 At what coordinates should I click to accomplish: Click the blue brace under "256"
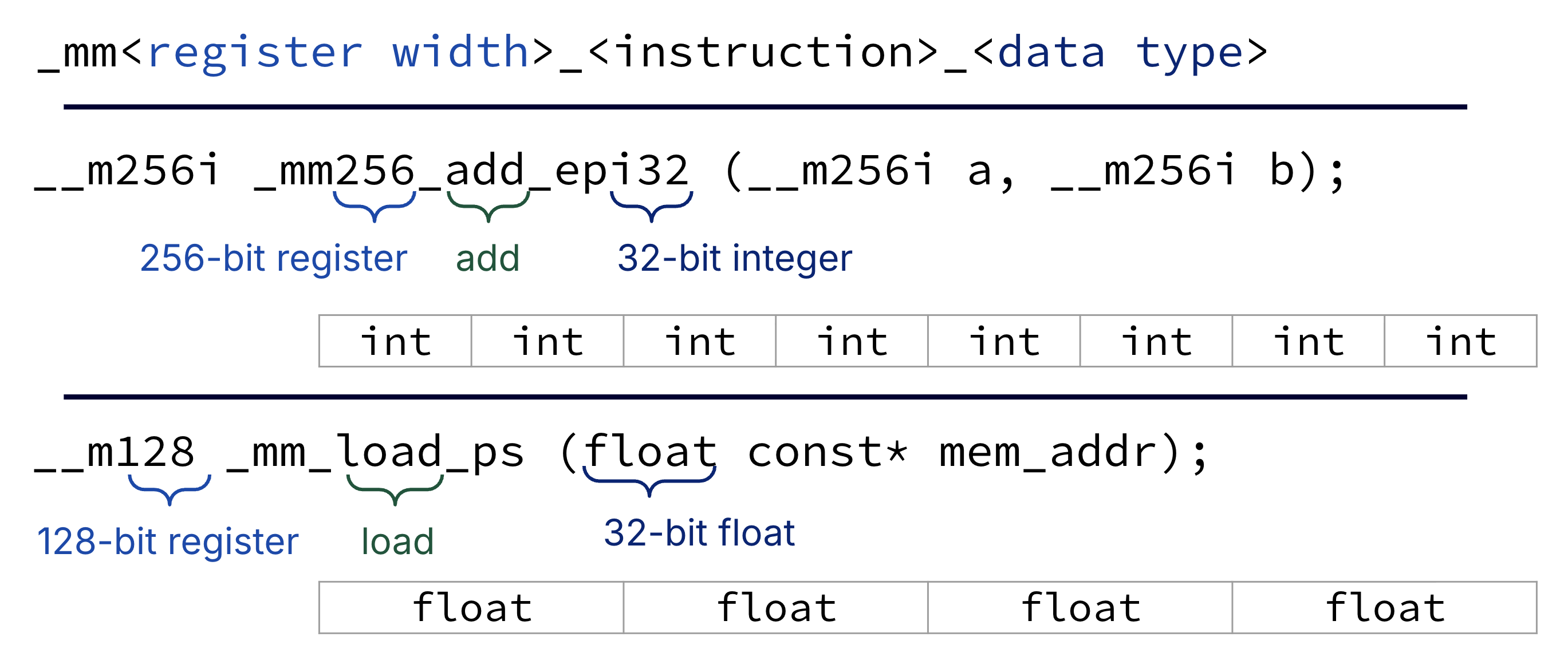[x=375, y=206]
